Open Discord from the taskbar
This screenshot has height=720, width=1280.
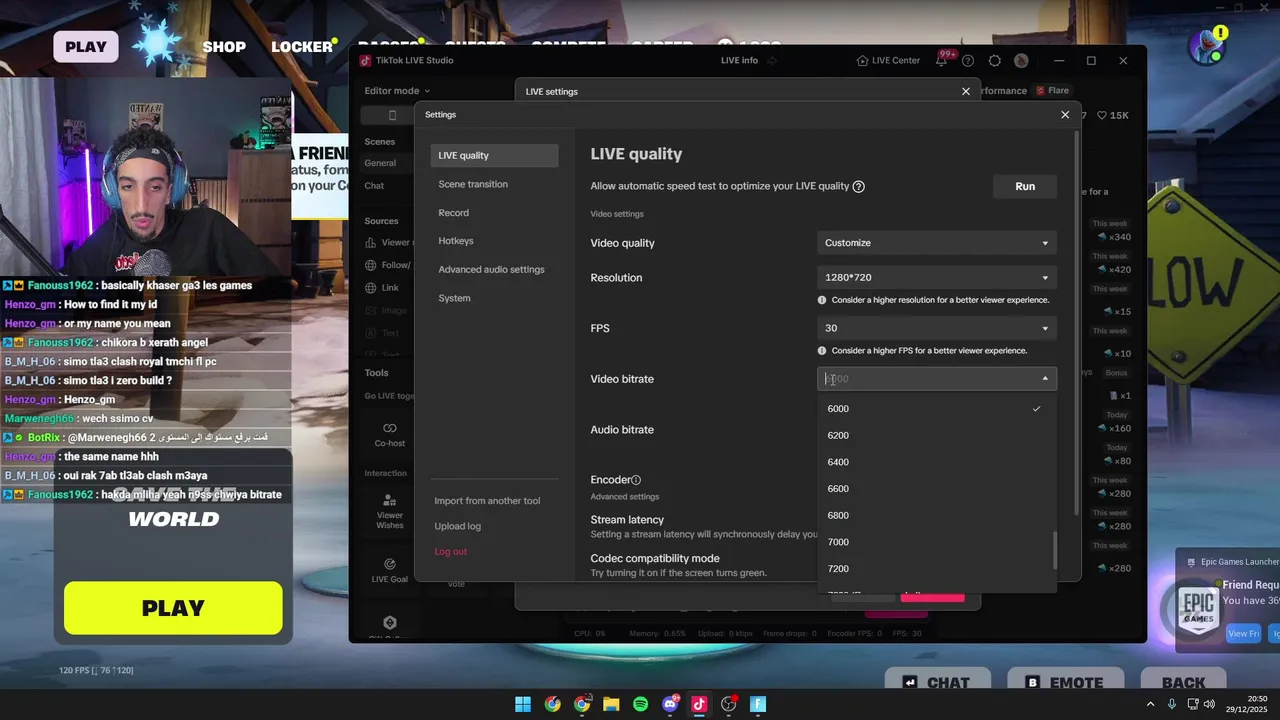[670, 704]
